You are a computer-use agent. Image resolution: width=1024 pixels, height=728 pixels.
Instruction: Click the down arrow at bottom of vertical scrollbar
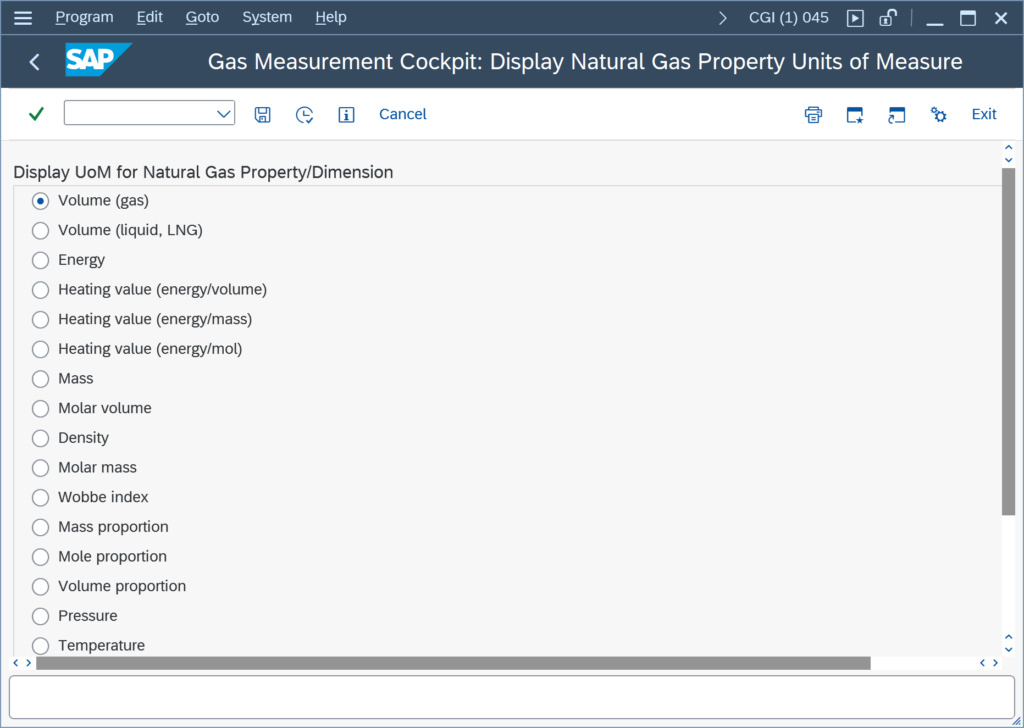point(1008,649)
